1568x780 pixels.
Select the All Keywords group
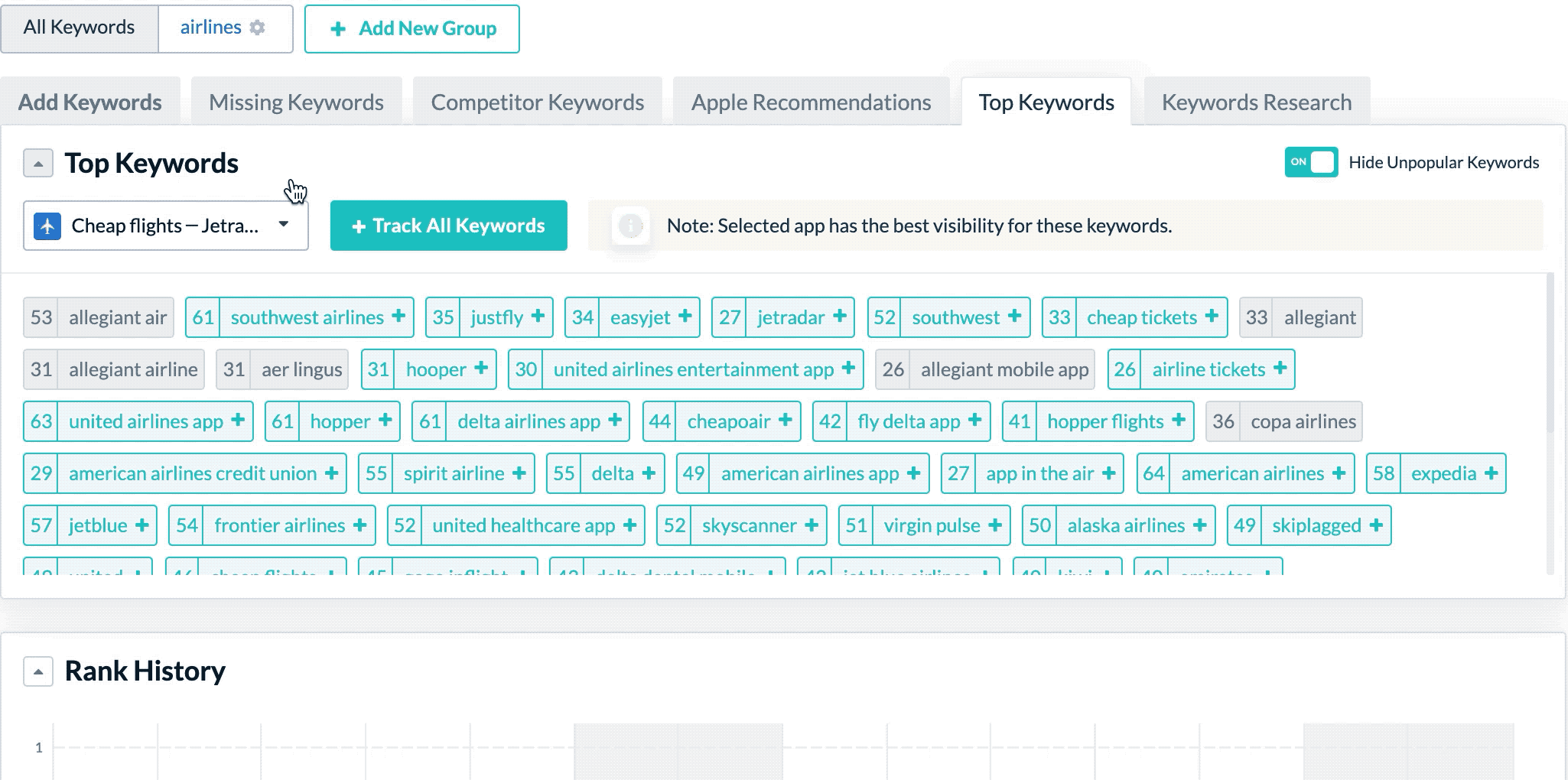pyautogui.click(x=79, y=28)
